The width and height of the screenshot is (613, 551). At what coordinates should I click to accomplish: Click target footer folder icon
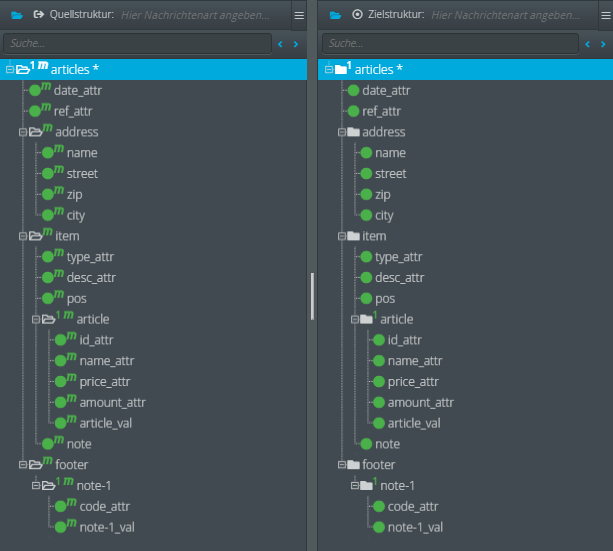(x=353, y=465)
